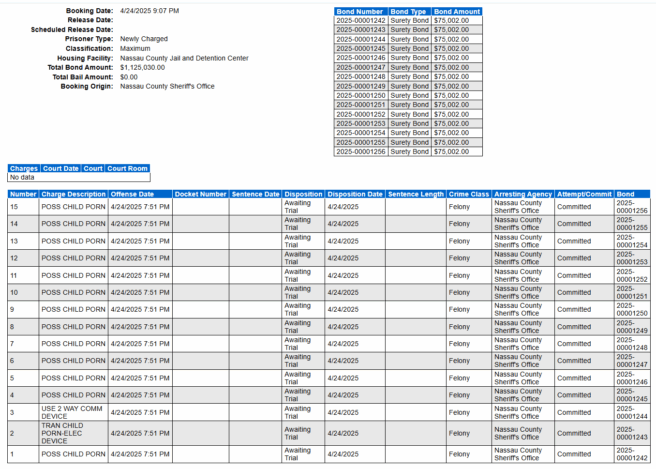Click Committed cell in charge row 9

point(584,309)
